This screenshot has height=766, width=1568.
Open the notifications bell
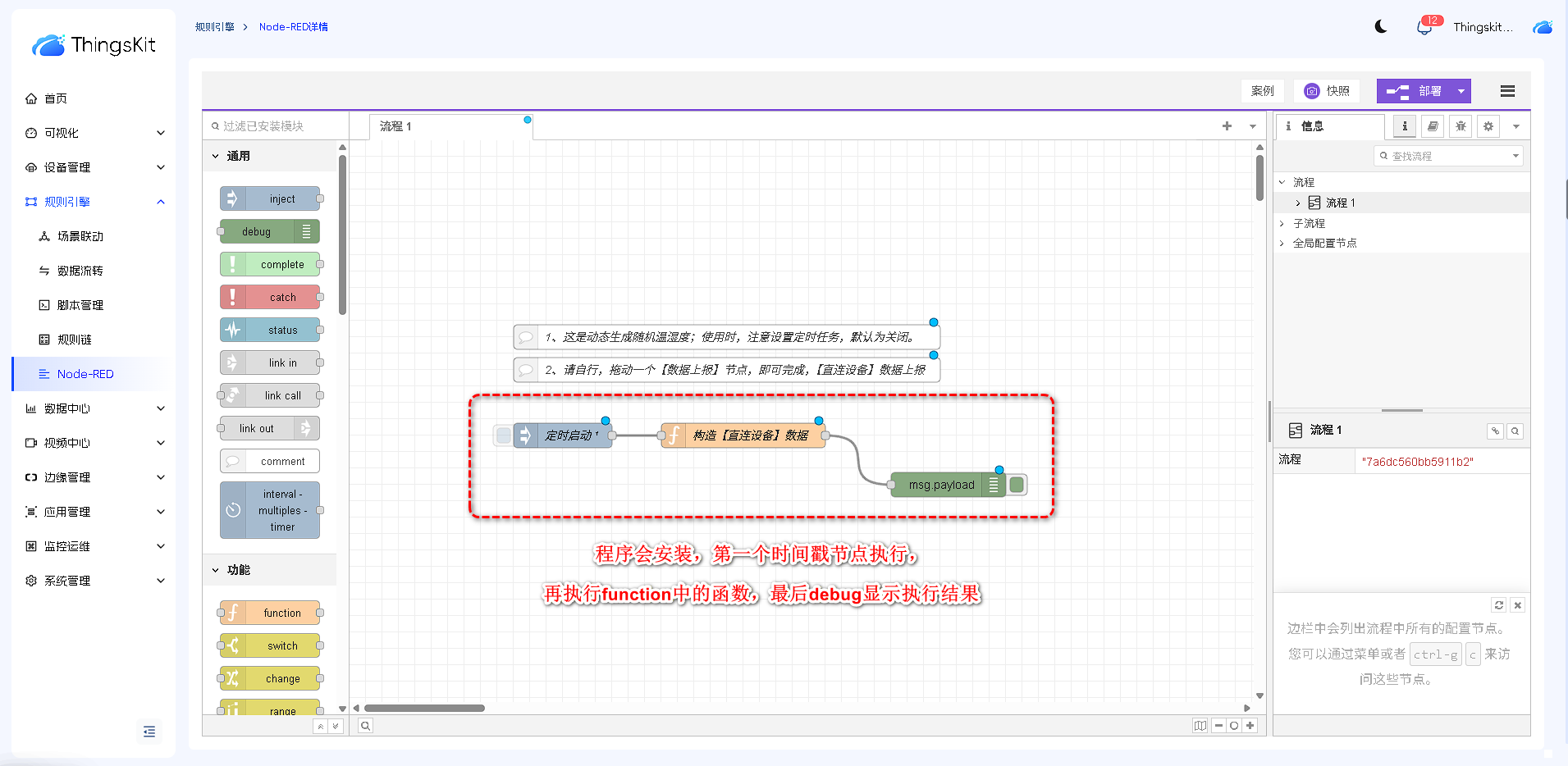point(1424,28)
